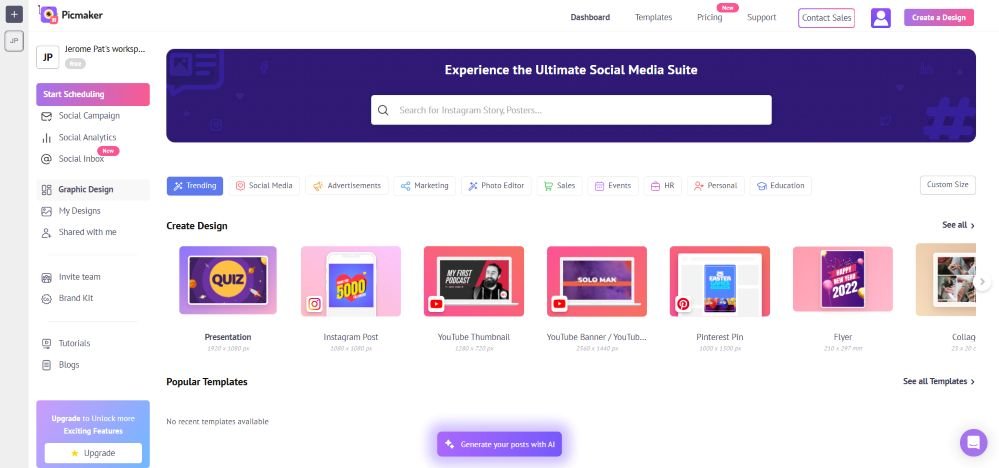This screenshot has height=468, width=999.
Task: Click the My Designs image icon
Action: 47,211
